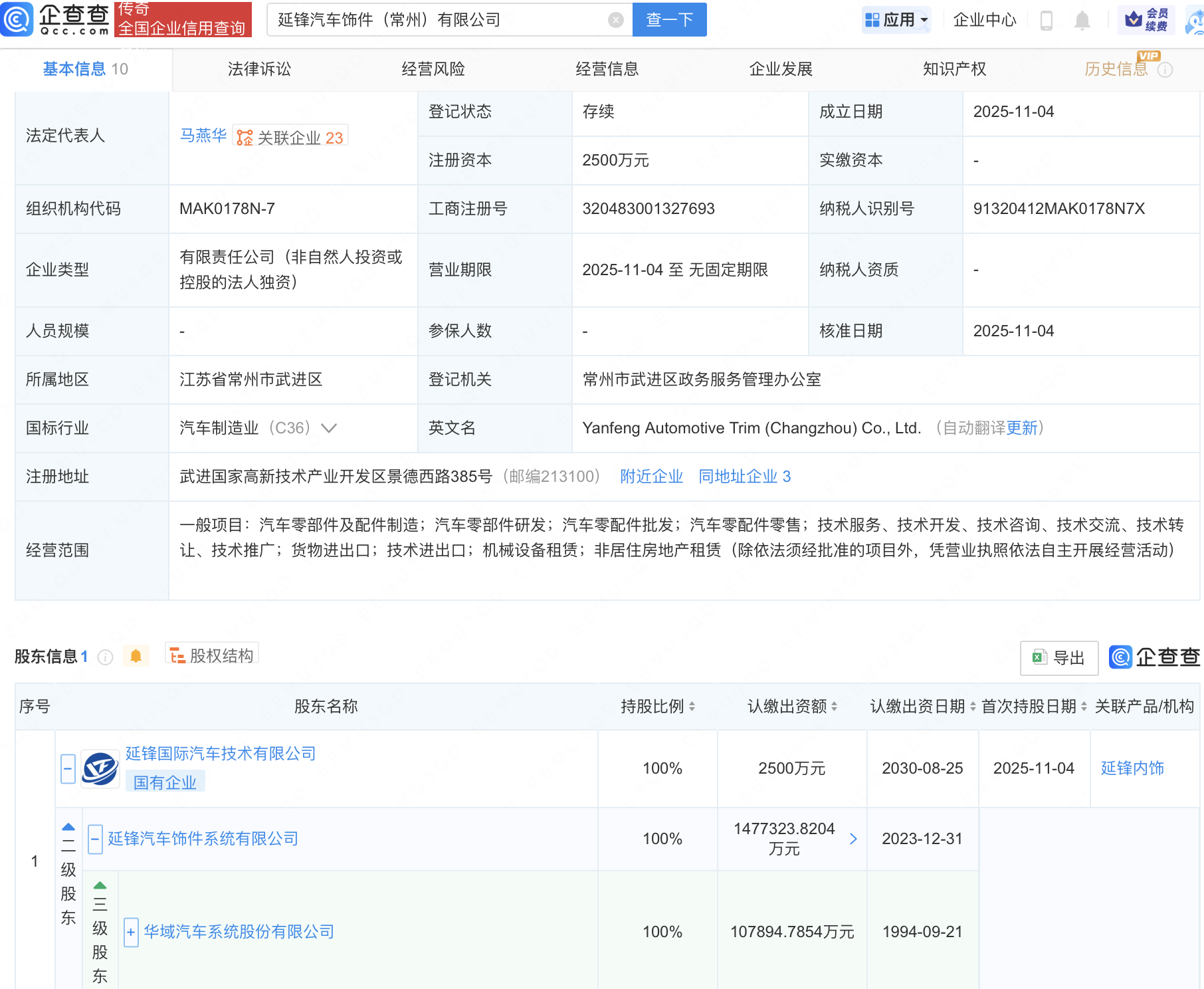1204x989 pixels.
Task: Click the 查一下 search button
Action: click(668, 19)
